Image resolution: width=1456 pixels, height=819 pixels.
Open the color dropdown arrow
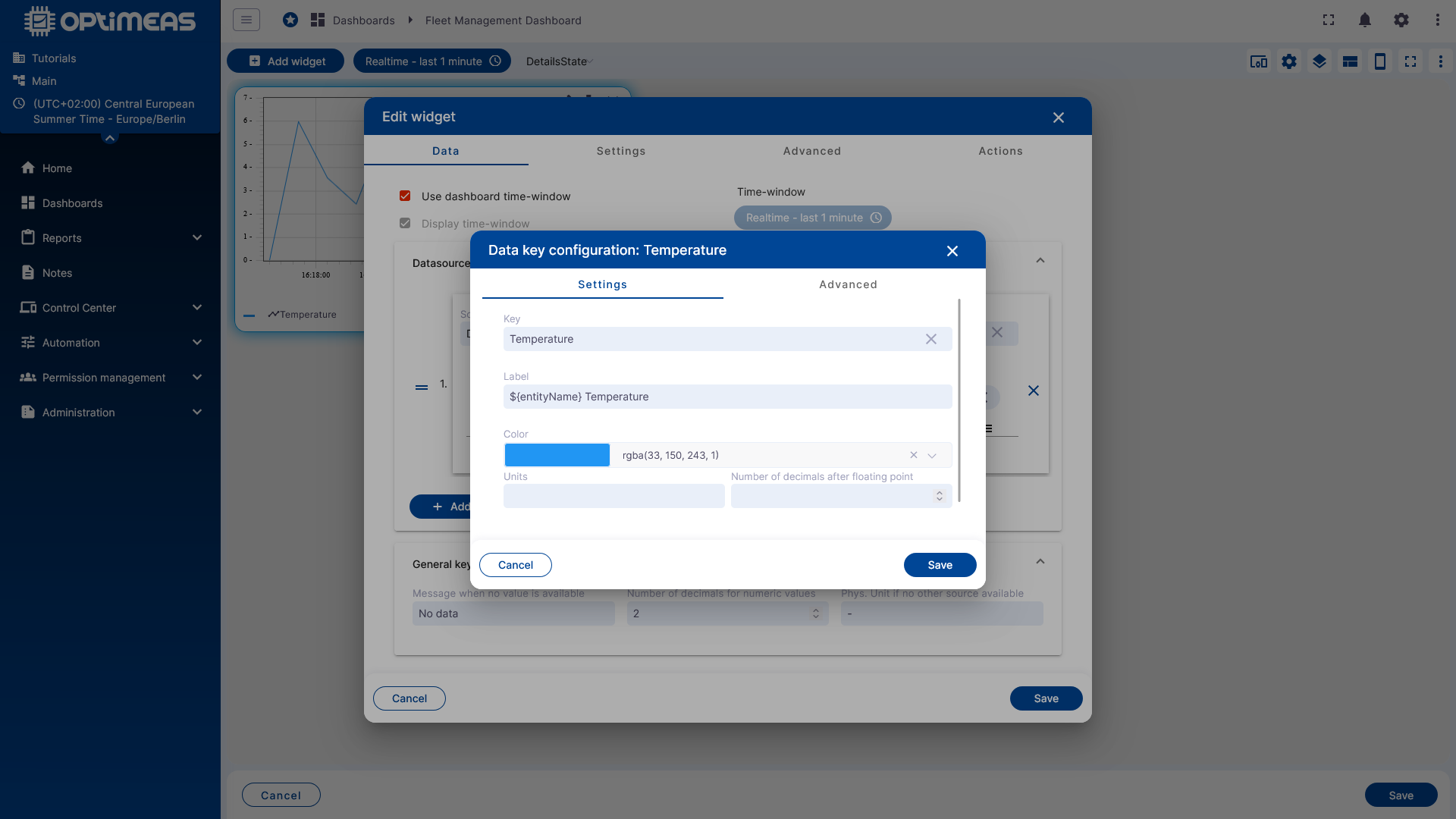932,455
